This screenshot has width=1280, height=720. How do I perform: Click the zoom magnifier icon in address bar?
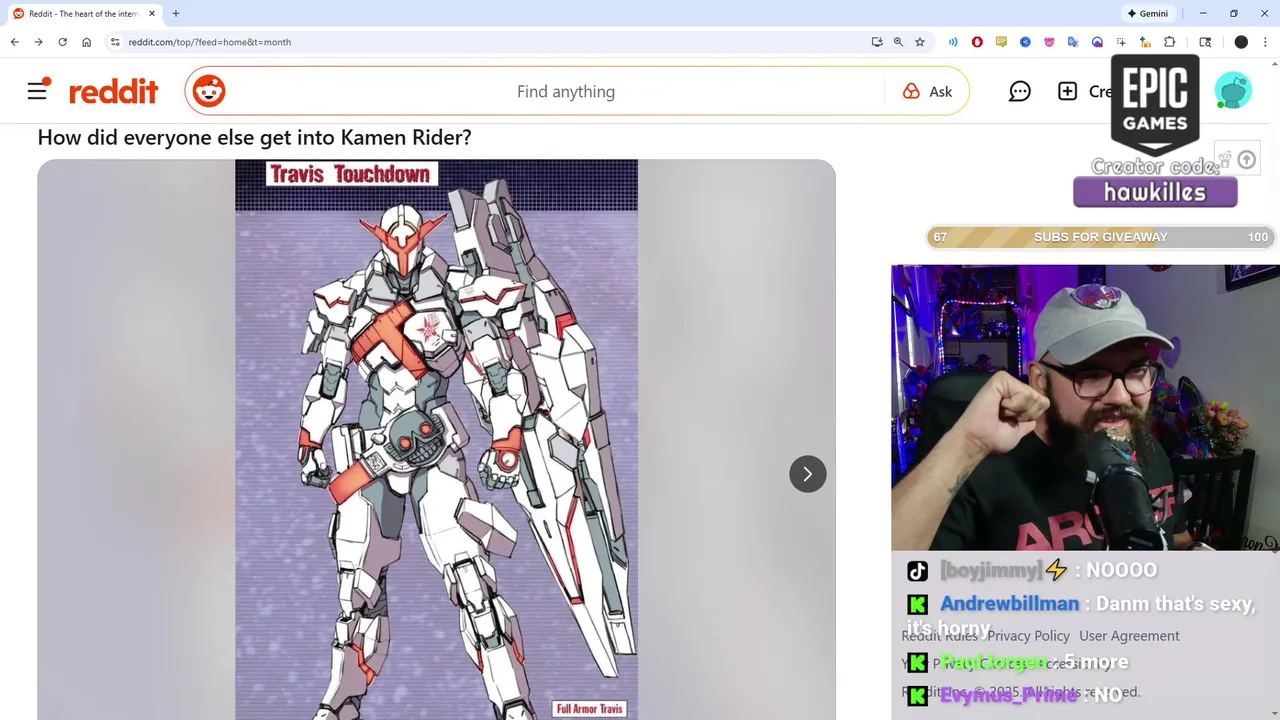pyautogui.click(x=898, y=42)
